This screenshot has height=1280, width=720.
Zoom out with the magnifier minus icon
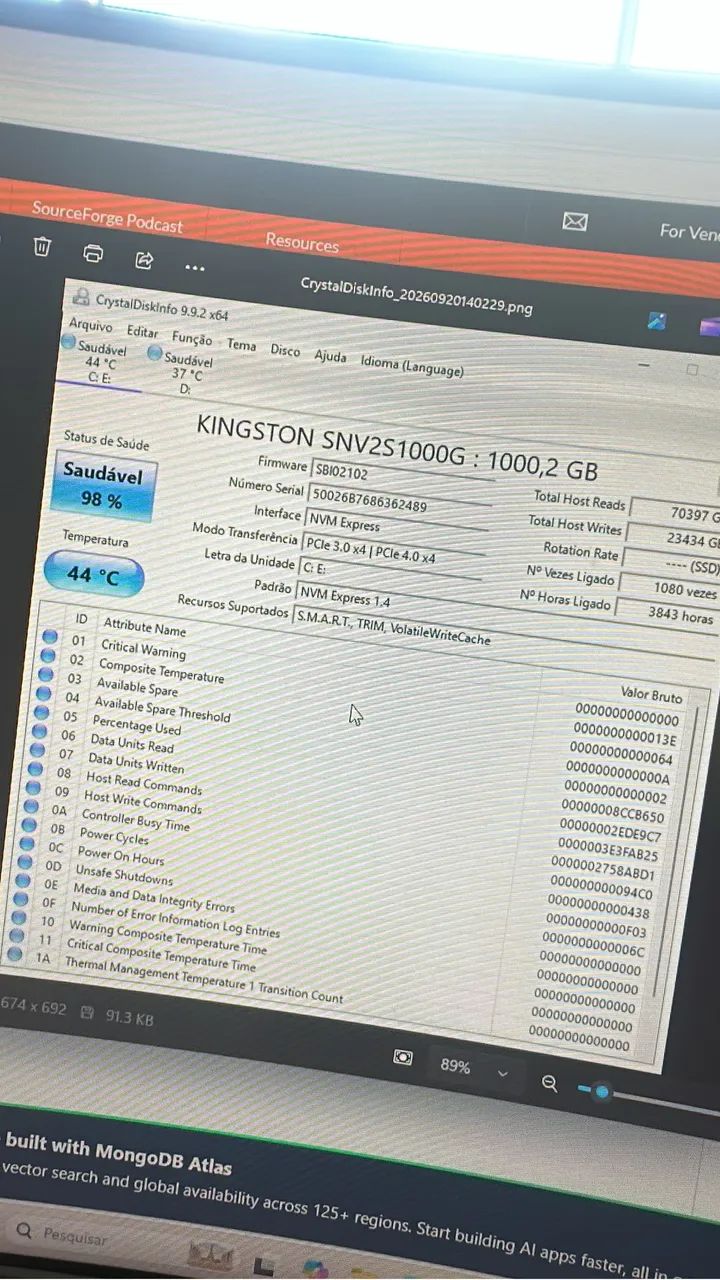549,1083
